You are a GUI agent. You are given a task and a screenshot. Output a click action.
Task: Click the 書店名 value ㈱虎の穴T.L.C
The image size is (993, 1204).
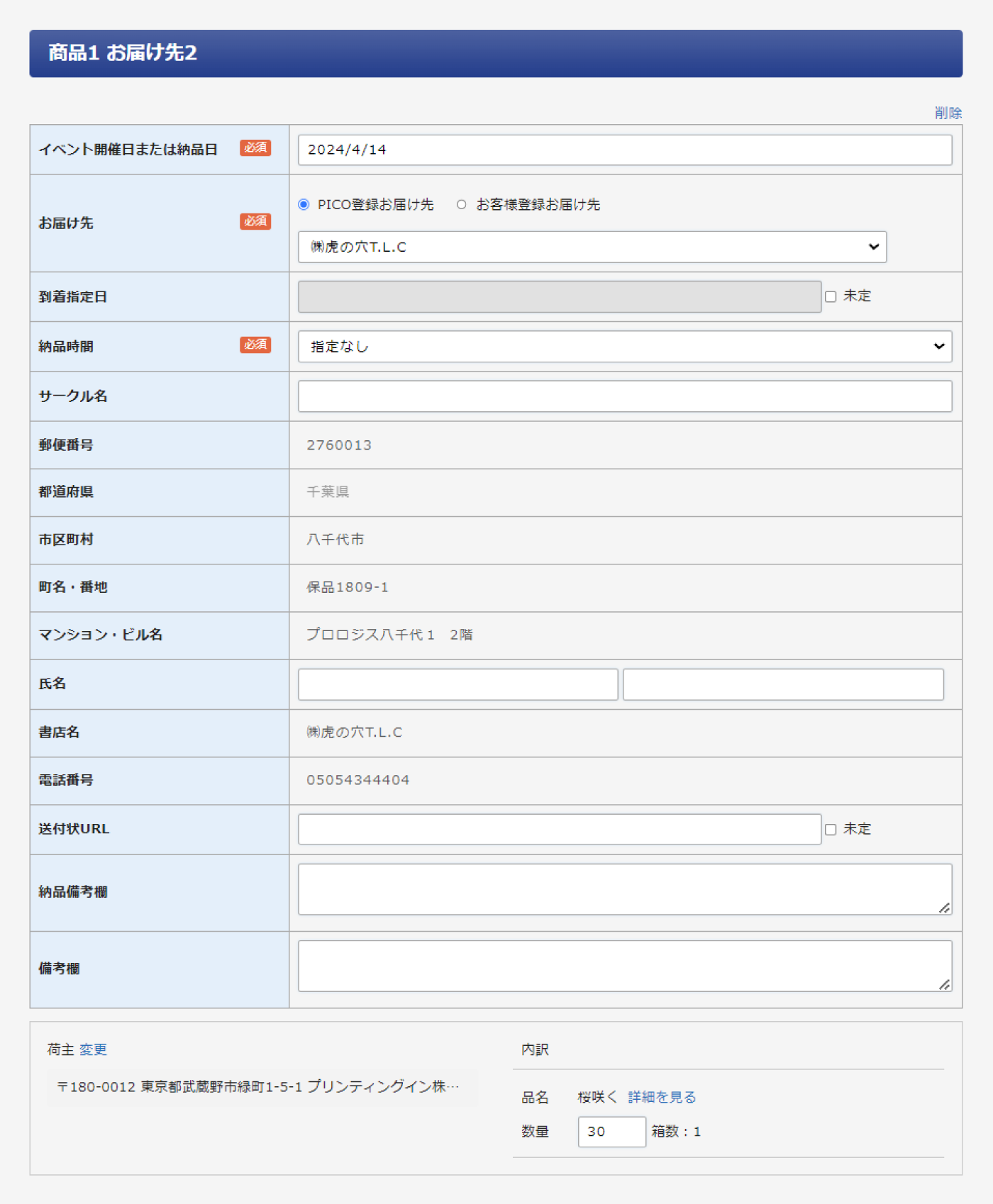coord(354,732)
